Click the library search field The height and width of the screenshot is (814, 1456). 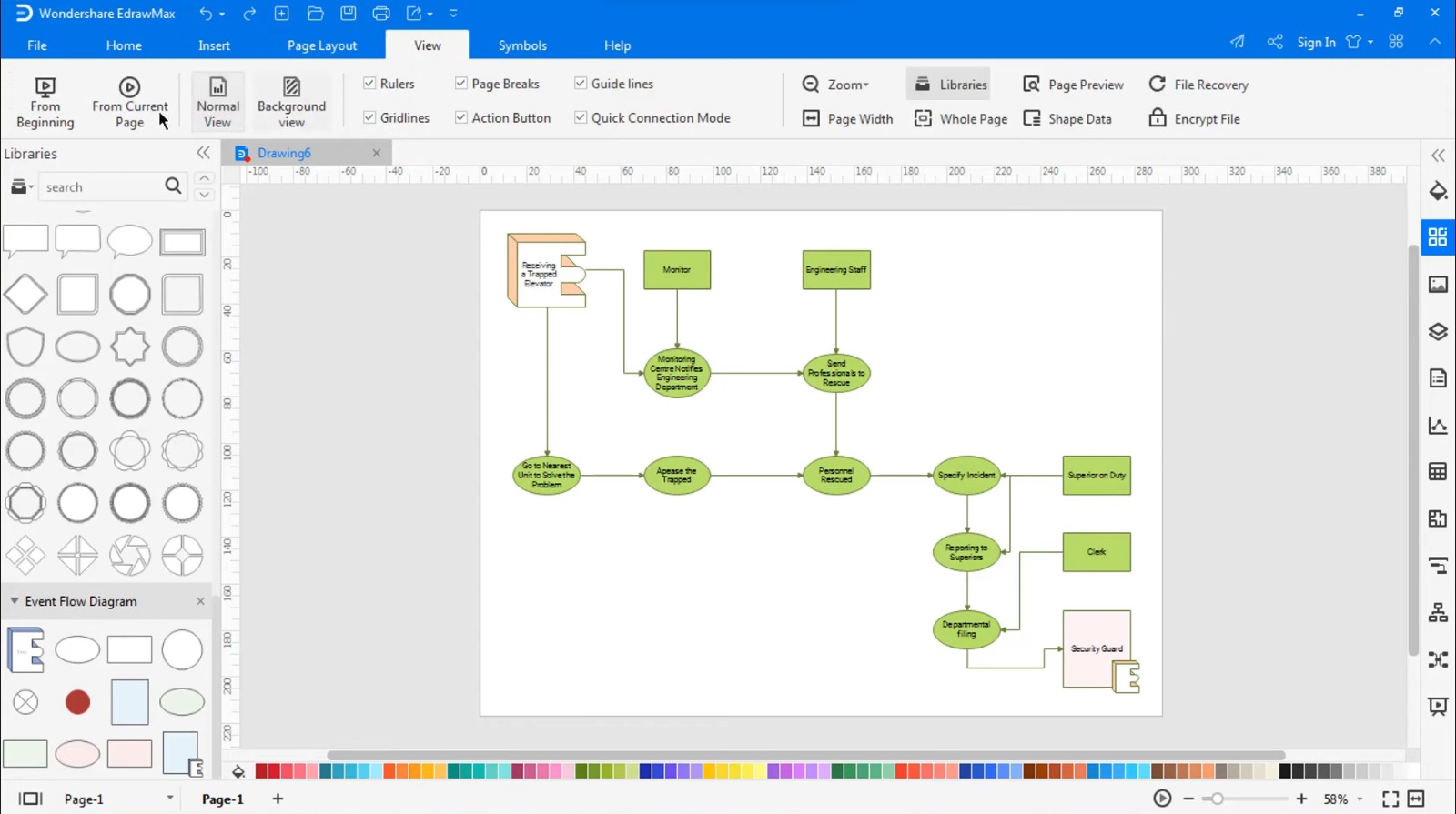point(100,187)
